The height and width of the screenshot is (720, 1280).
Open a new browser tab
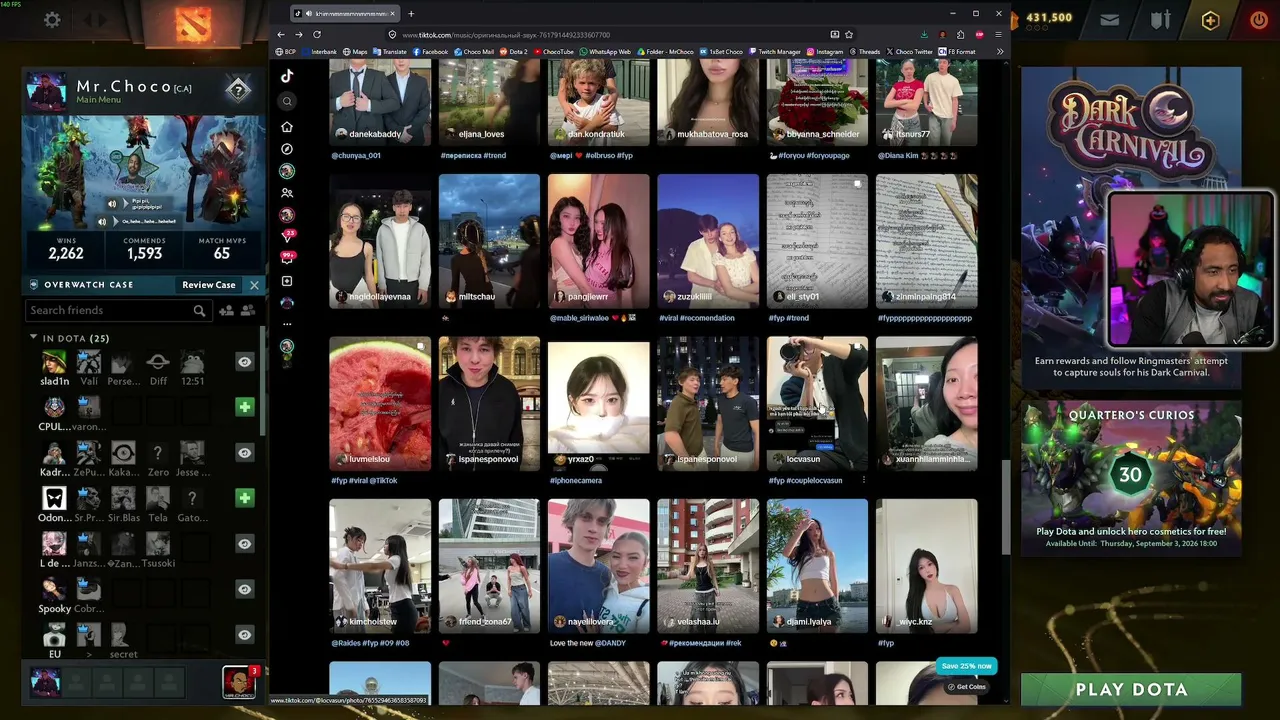click(411, 14)
